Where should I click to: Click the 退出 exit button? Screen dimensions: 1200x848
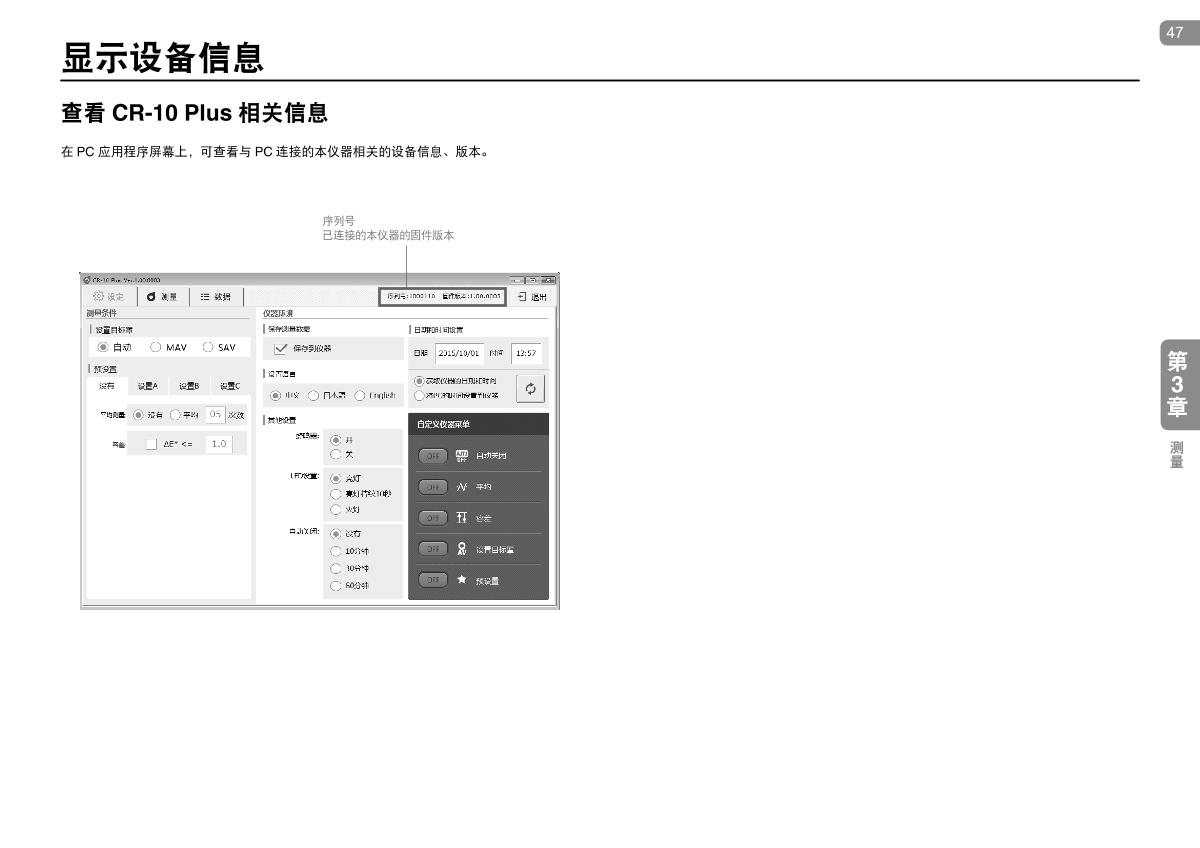[x=532, y=297]
